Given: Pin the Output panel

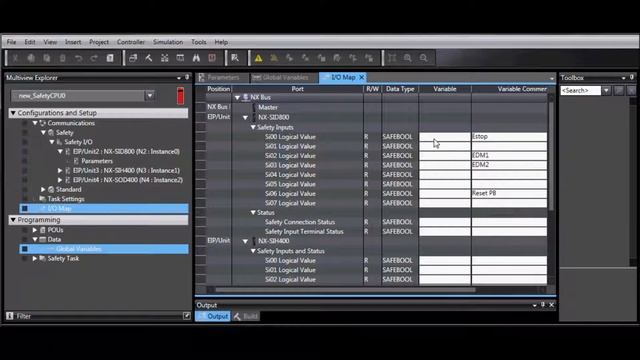Looking at the screenshot, I should pos(543,304).
